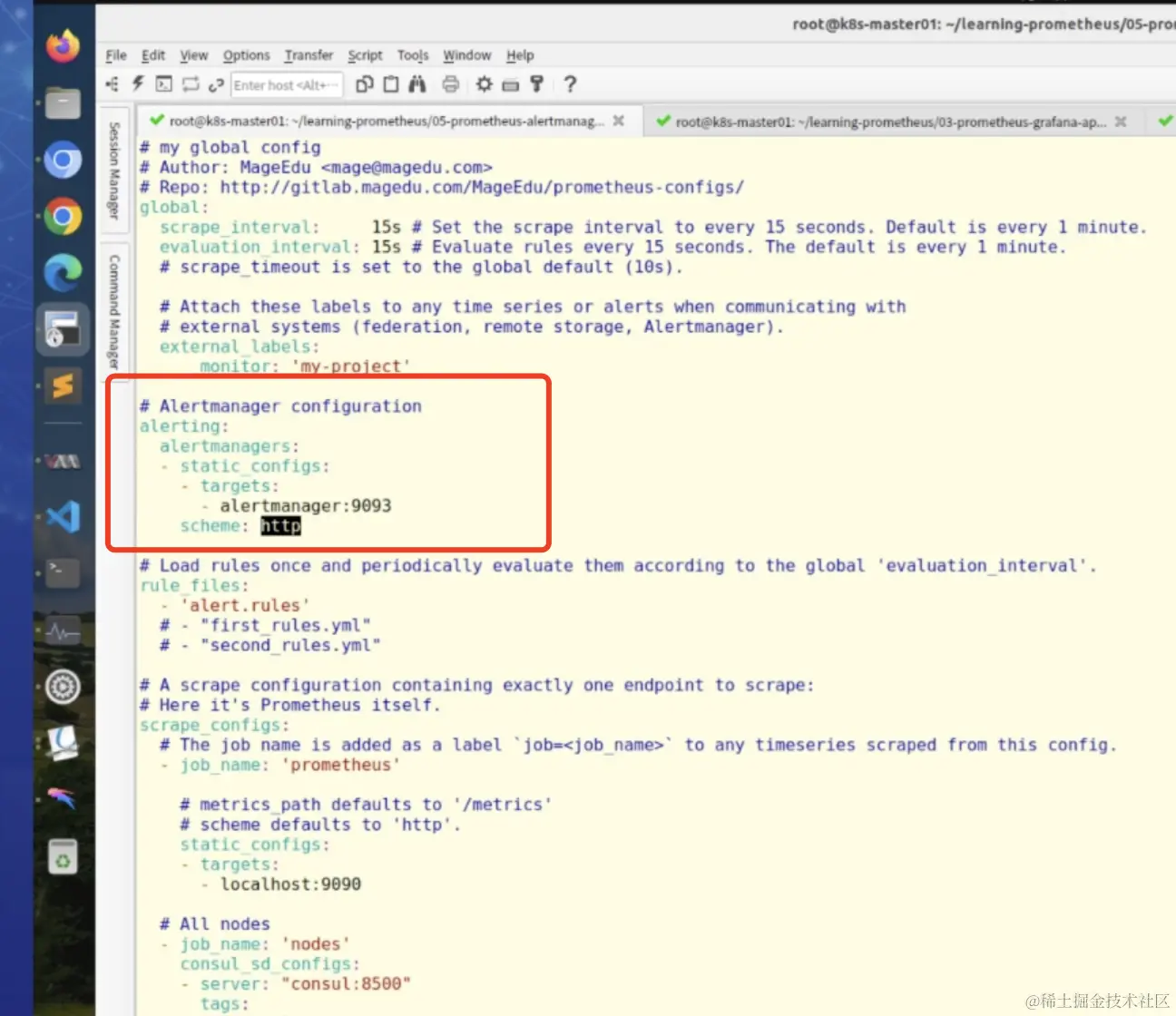Click the Help question mark icon
Viewport: 1176px width, 1016px height.
coord(570,84)
